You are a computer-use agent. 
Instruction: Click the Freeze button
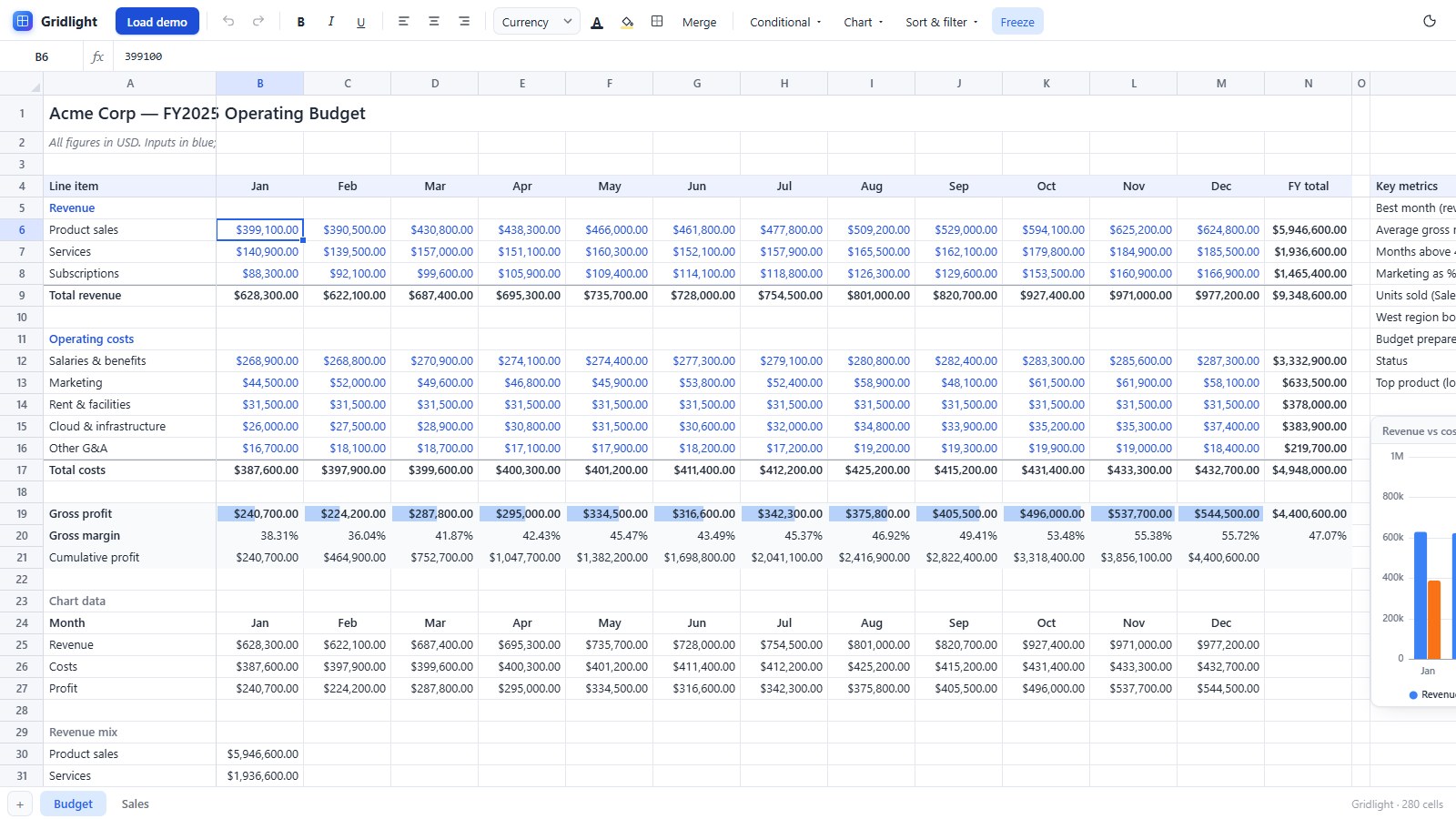(1017, 22)
